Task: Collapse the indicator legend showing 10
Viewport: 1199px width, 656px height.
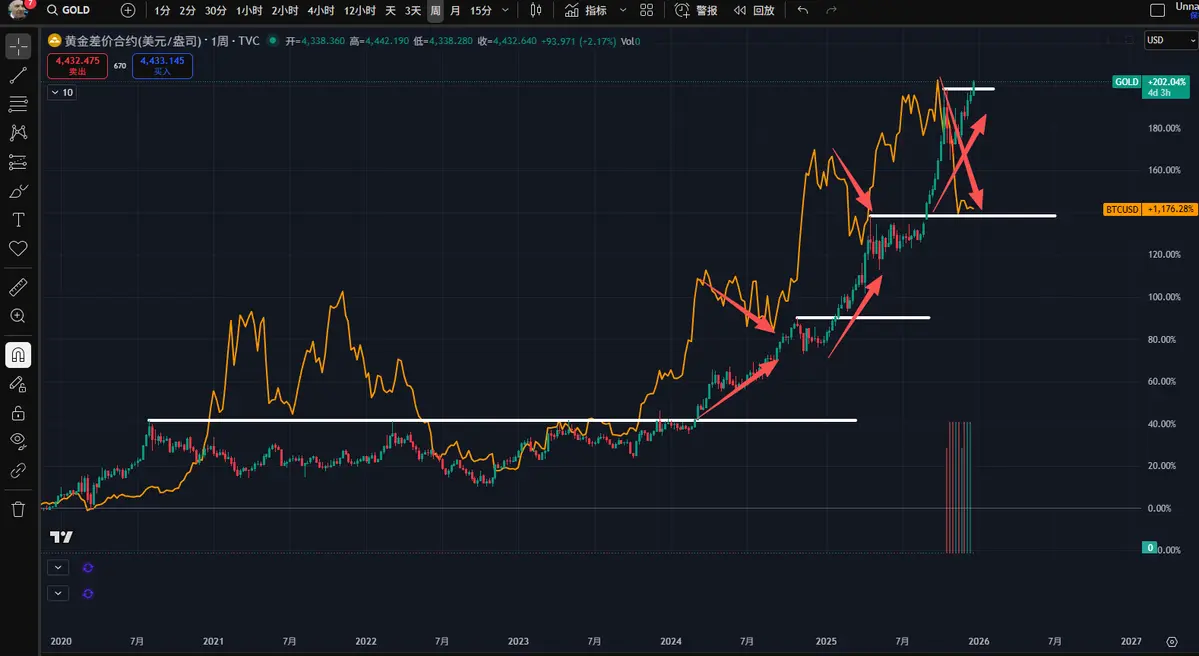Action: [x=61, y=93]
